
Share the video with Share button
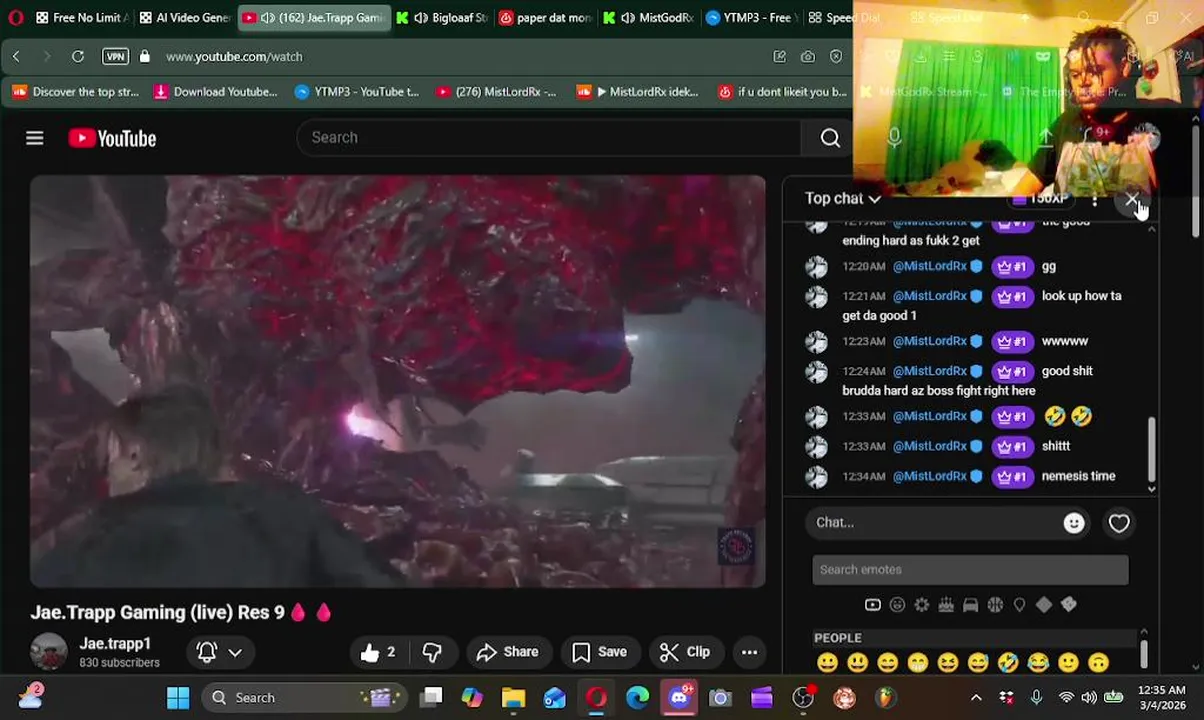point(508,652)
